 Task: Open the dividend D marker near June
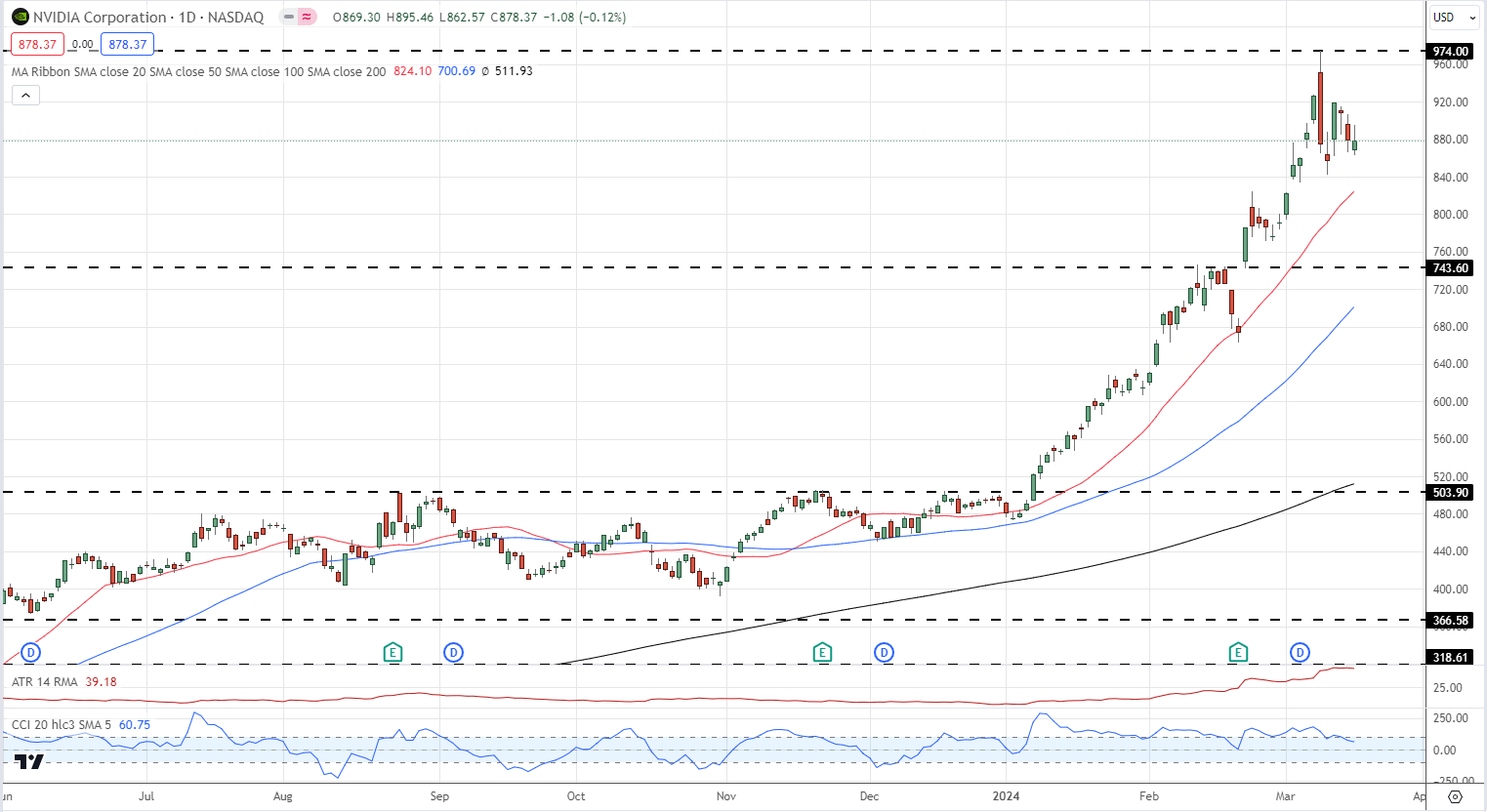(31, 652)
